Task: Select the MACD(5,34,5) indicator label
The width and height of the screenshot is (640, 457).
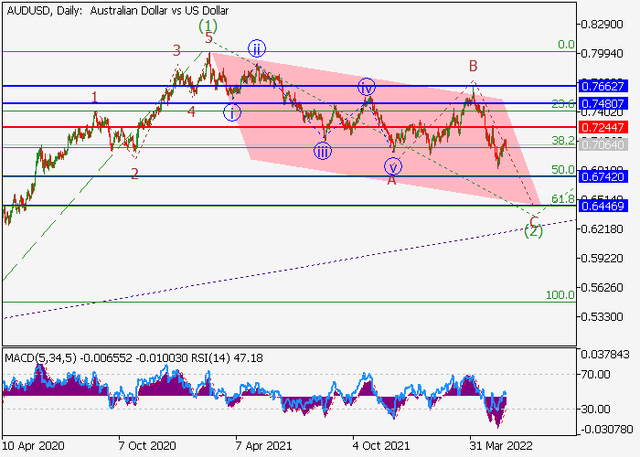Action: [x=40, y=357]
